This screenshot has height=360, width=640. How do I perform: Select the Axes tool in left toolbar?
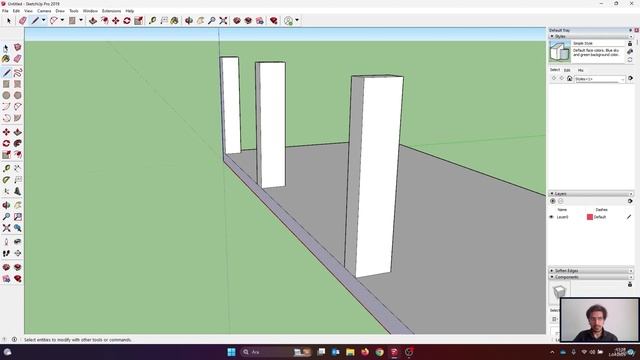[x=6, y=191]
